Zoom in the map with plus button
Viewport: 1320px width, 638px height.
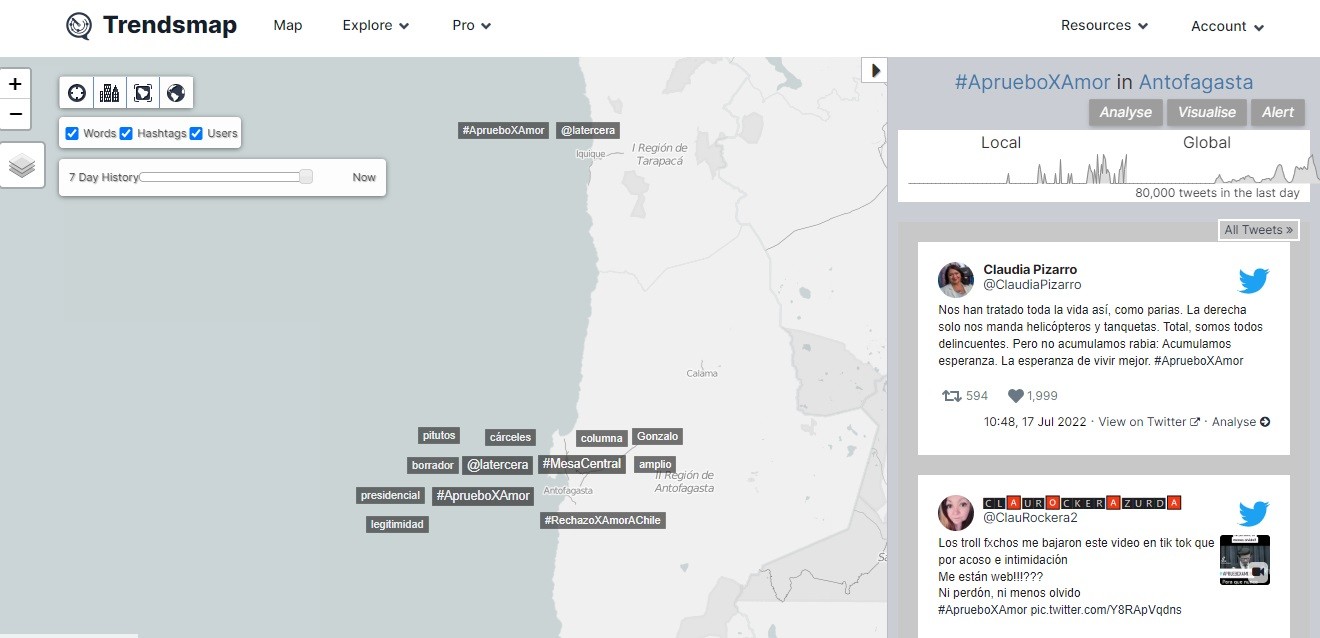(15, 84)
